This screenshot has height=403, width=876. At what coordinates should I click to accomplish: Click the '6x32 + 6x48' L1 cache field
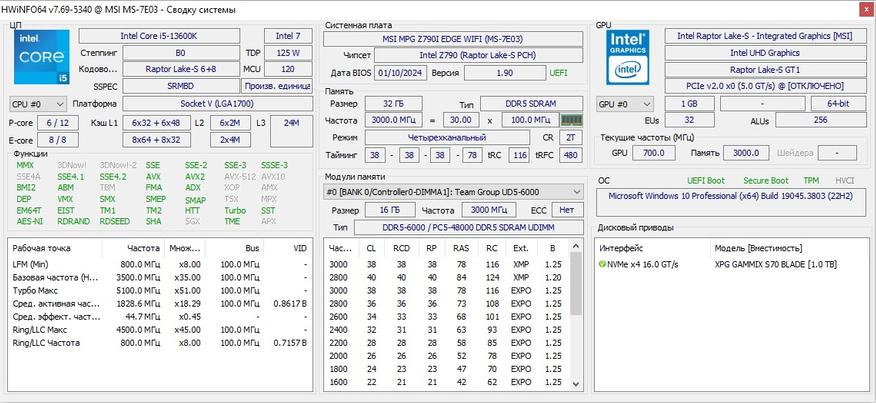click(x=156, y=123)
